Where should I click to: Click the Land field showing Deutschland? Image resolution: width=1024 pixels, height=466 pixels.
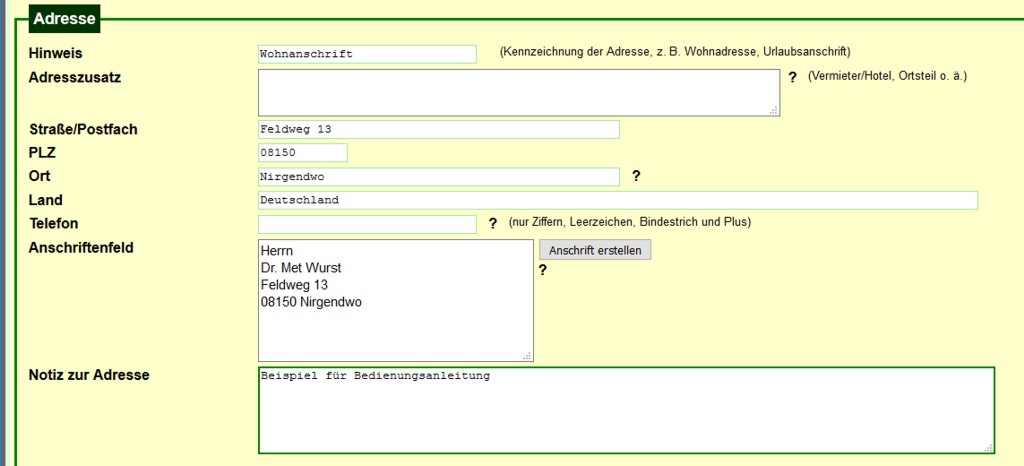[x=617, y=200]
